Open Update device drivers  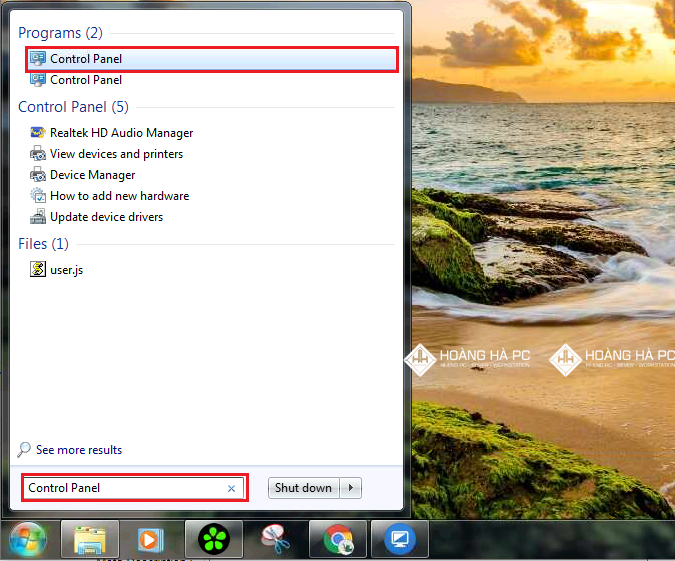[106, 217]
